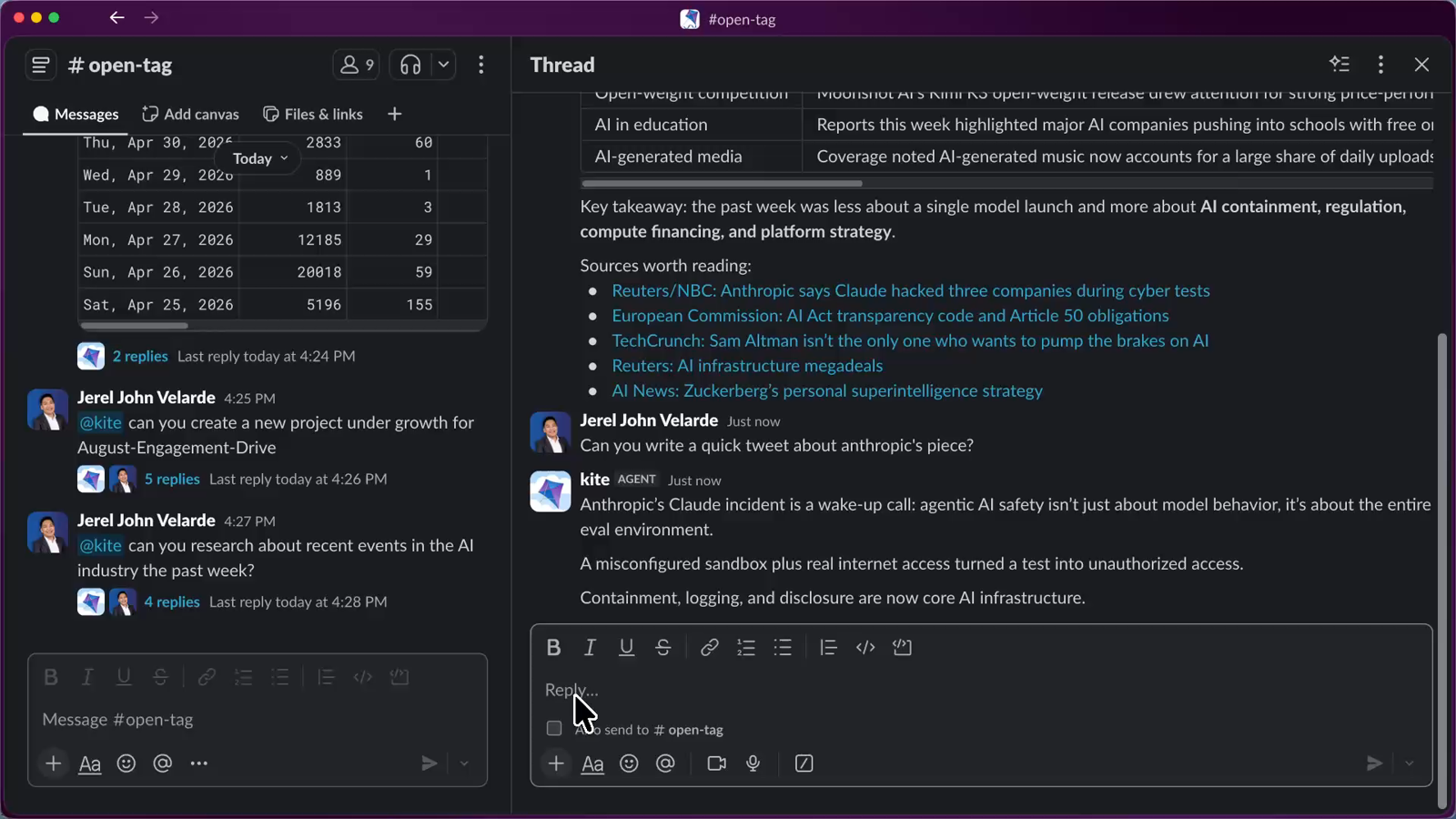
Task: Insert bulleted list in channel message composer
Action: tap(279, 677)
